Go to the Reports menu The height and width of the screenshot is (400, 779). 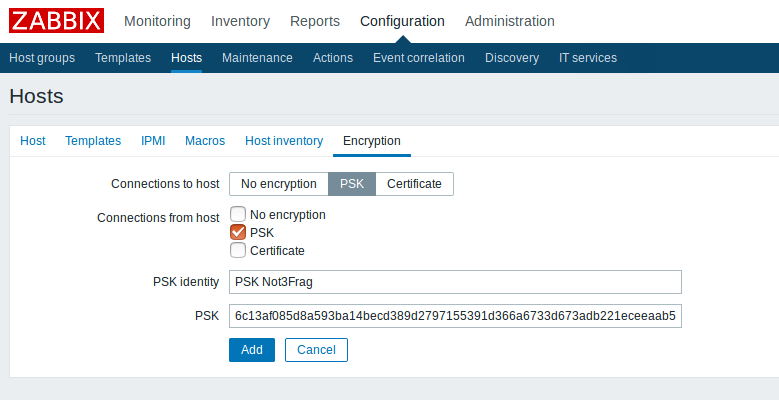coord(314,21)
